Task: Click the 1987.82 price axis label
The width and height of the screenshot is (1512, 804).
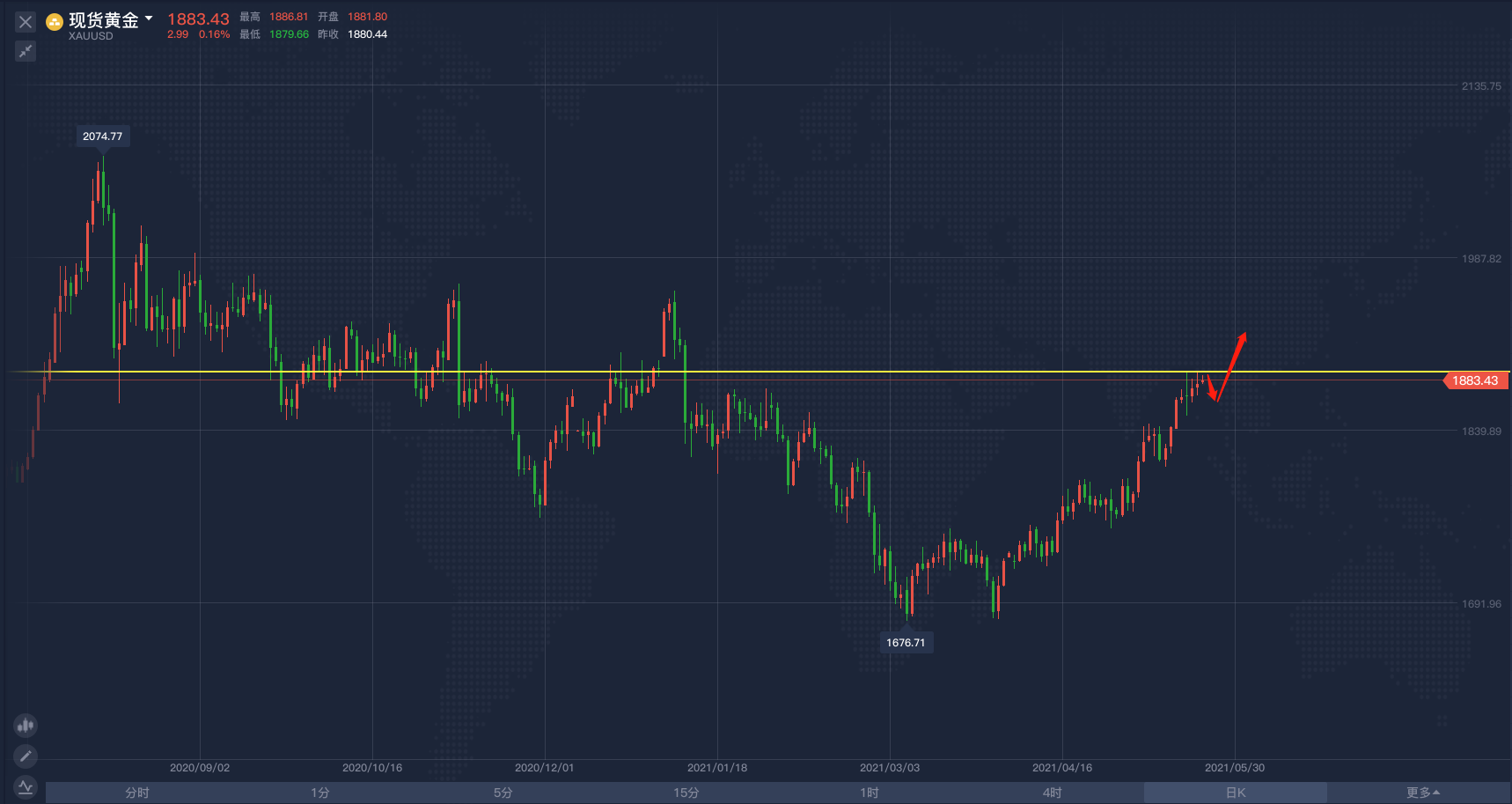Action: (1481, 259)
